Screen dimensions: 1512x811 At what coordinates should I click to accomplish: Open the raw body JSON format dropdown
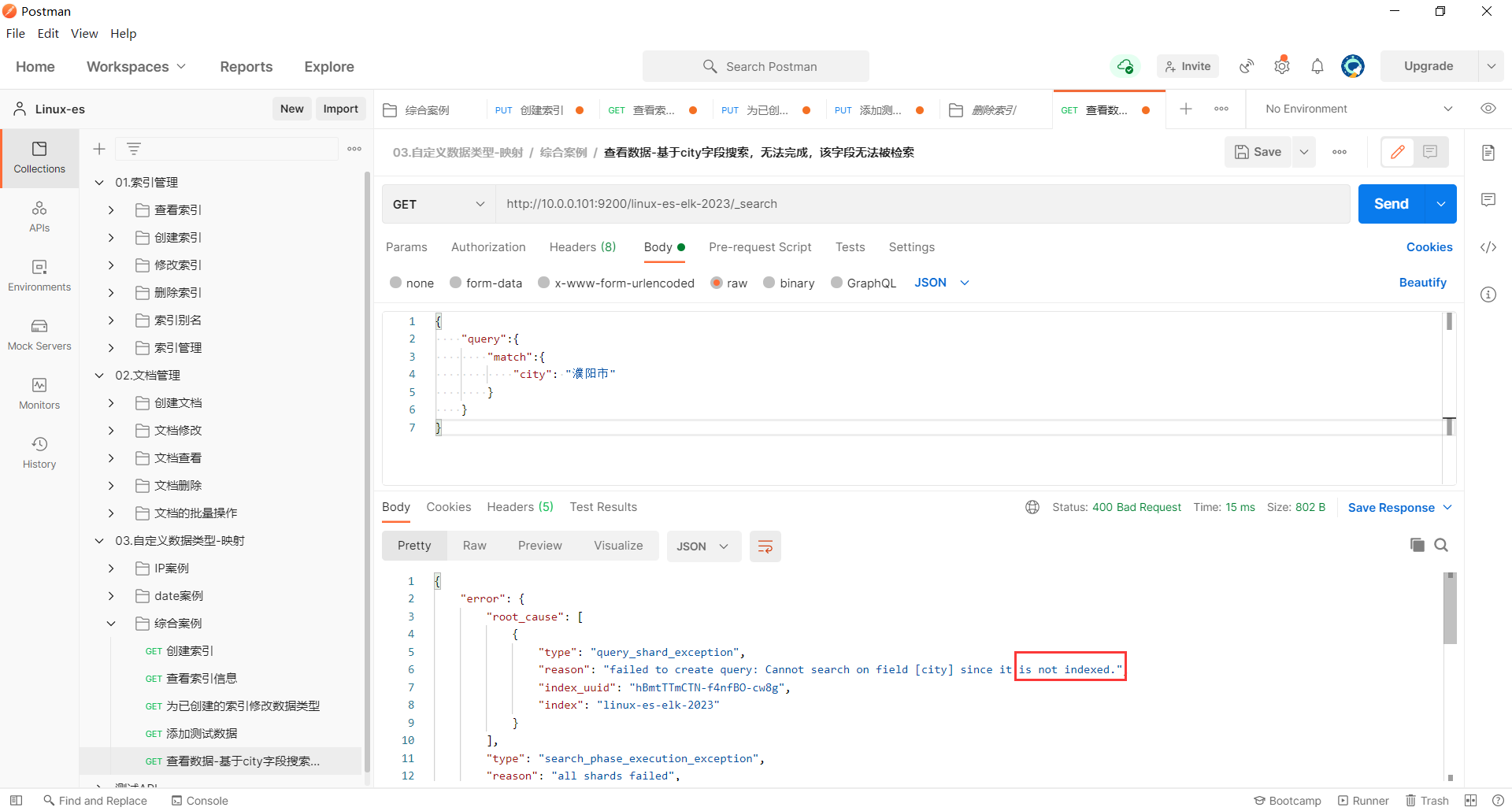pos(942,283)
